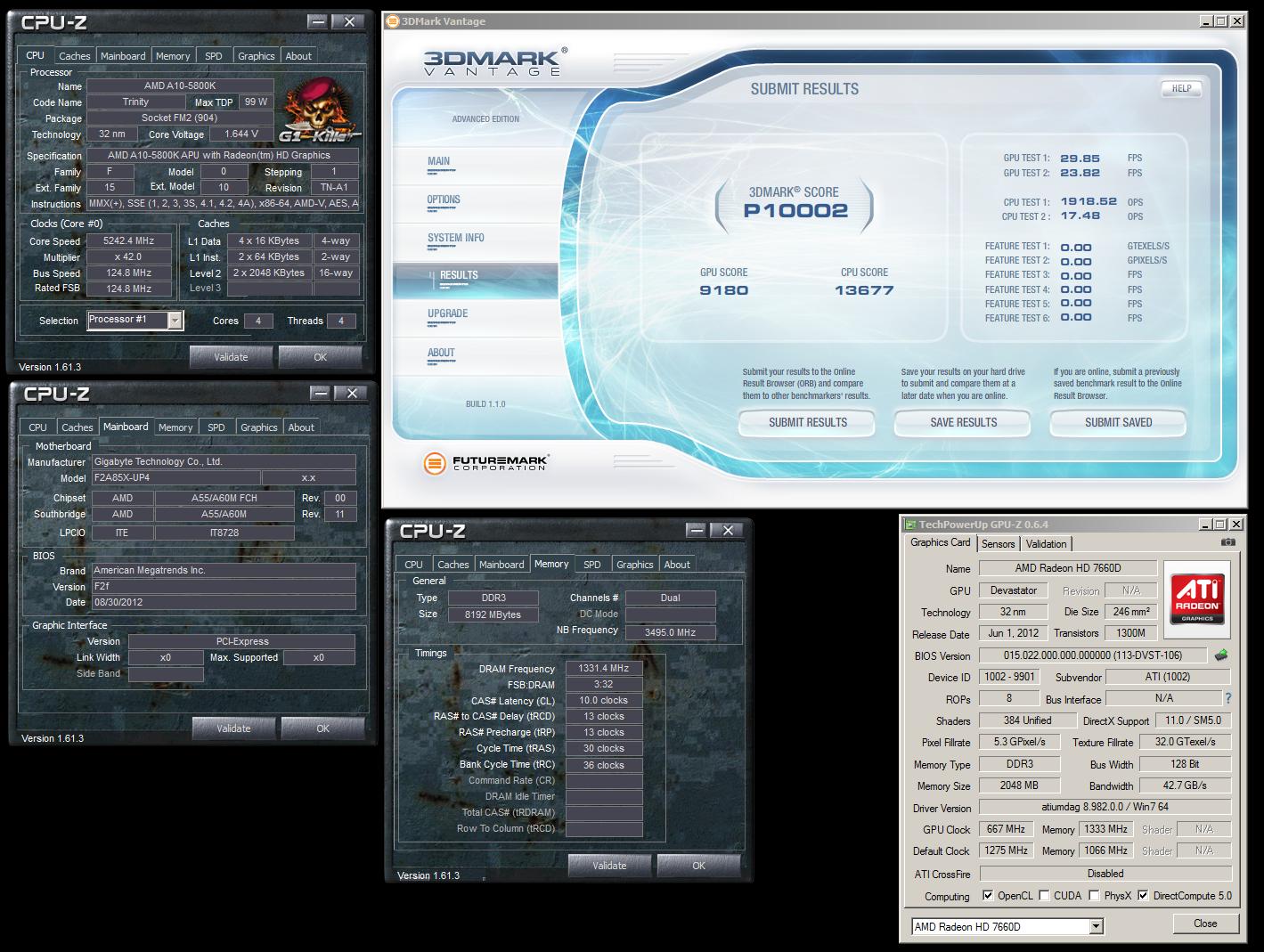Viewport: 1264px width, 952px height.
Task: Toggle the OpenCL checkbox
Action: pos(987,896)
